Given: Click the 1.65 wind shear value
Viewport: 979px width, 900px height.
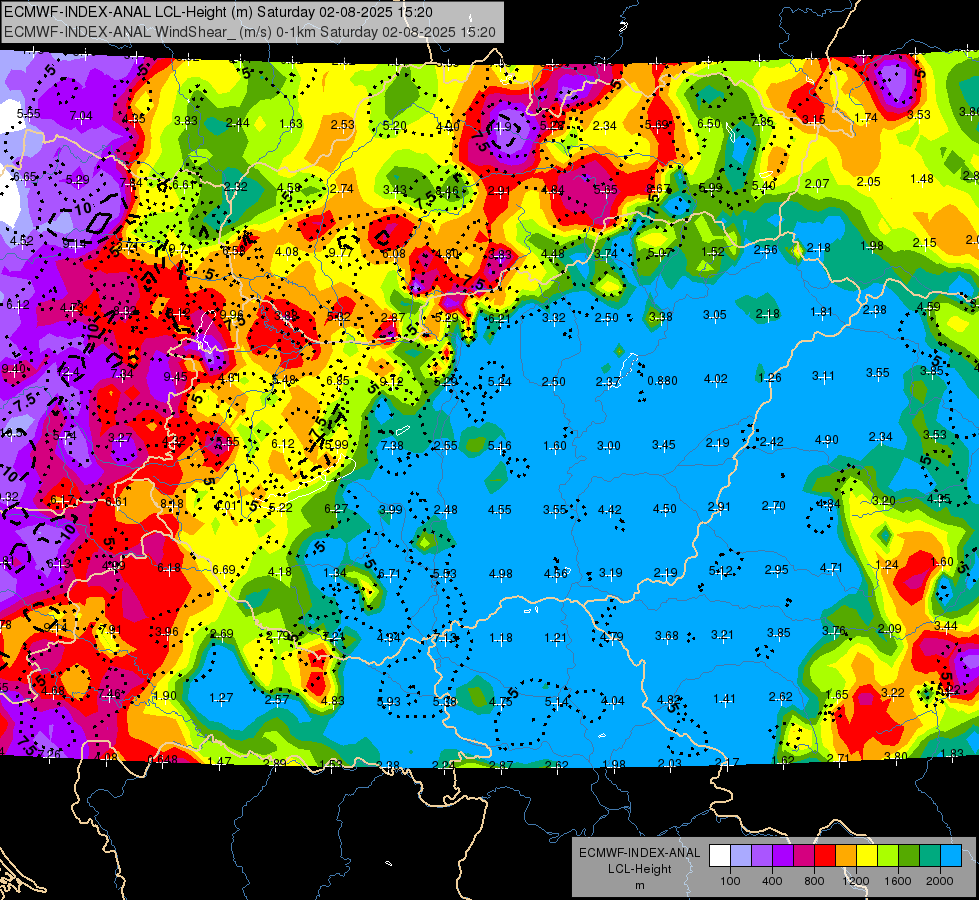Looking at the screenshot, I should coord(837,695).
